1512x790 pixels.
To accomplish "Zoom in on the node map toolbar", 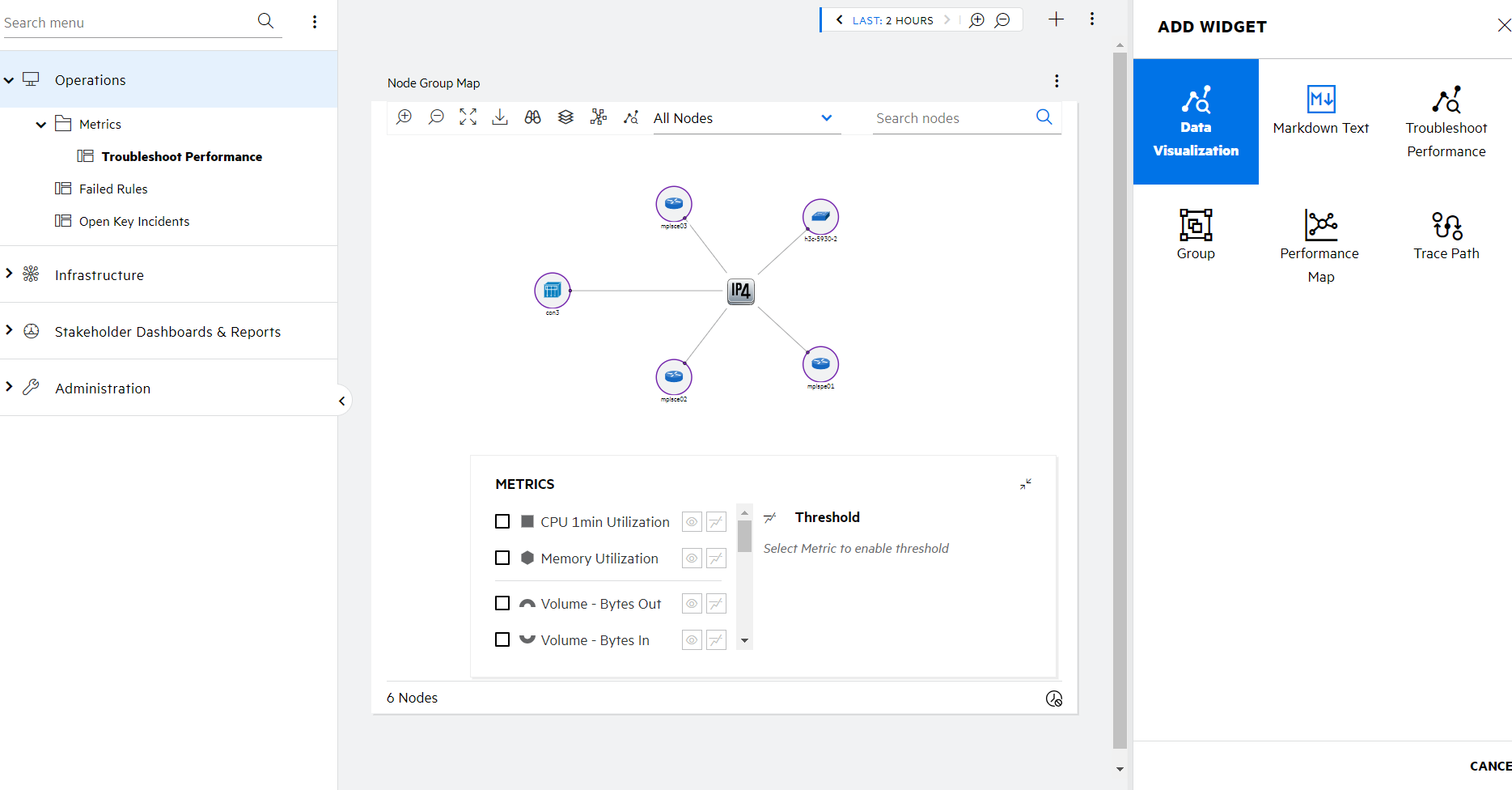I will [x=404, y=117].
